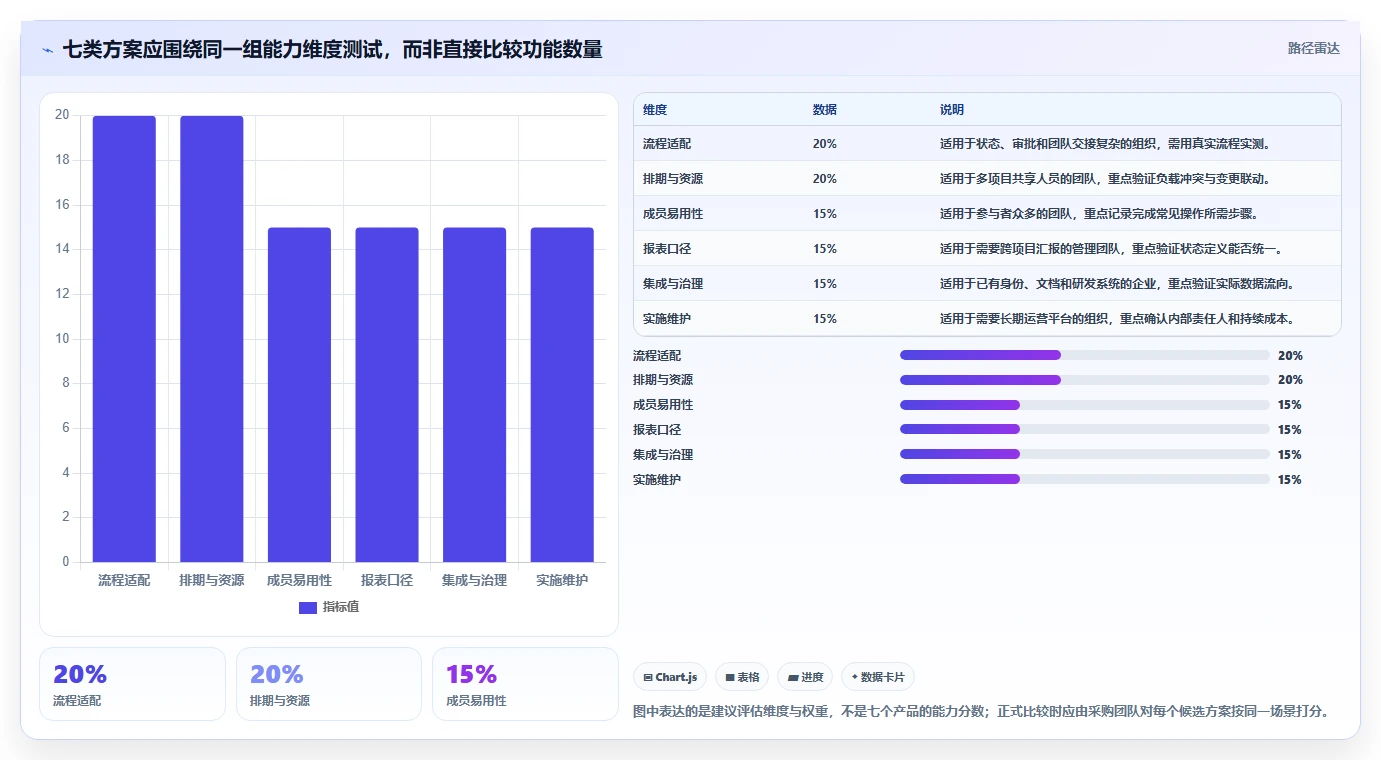Click the 15% value in the 实施维护 table row

(825, 319)
